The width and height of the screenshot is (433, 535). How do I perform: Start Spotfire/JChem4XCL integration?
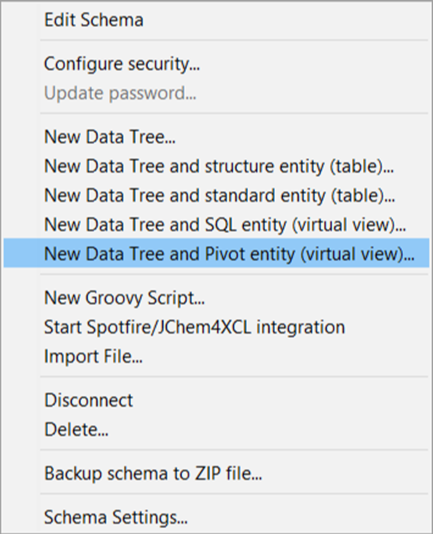pos(216,327)
